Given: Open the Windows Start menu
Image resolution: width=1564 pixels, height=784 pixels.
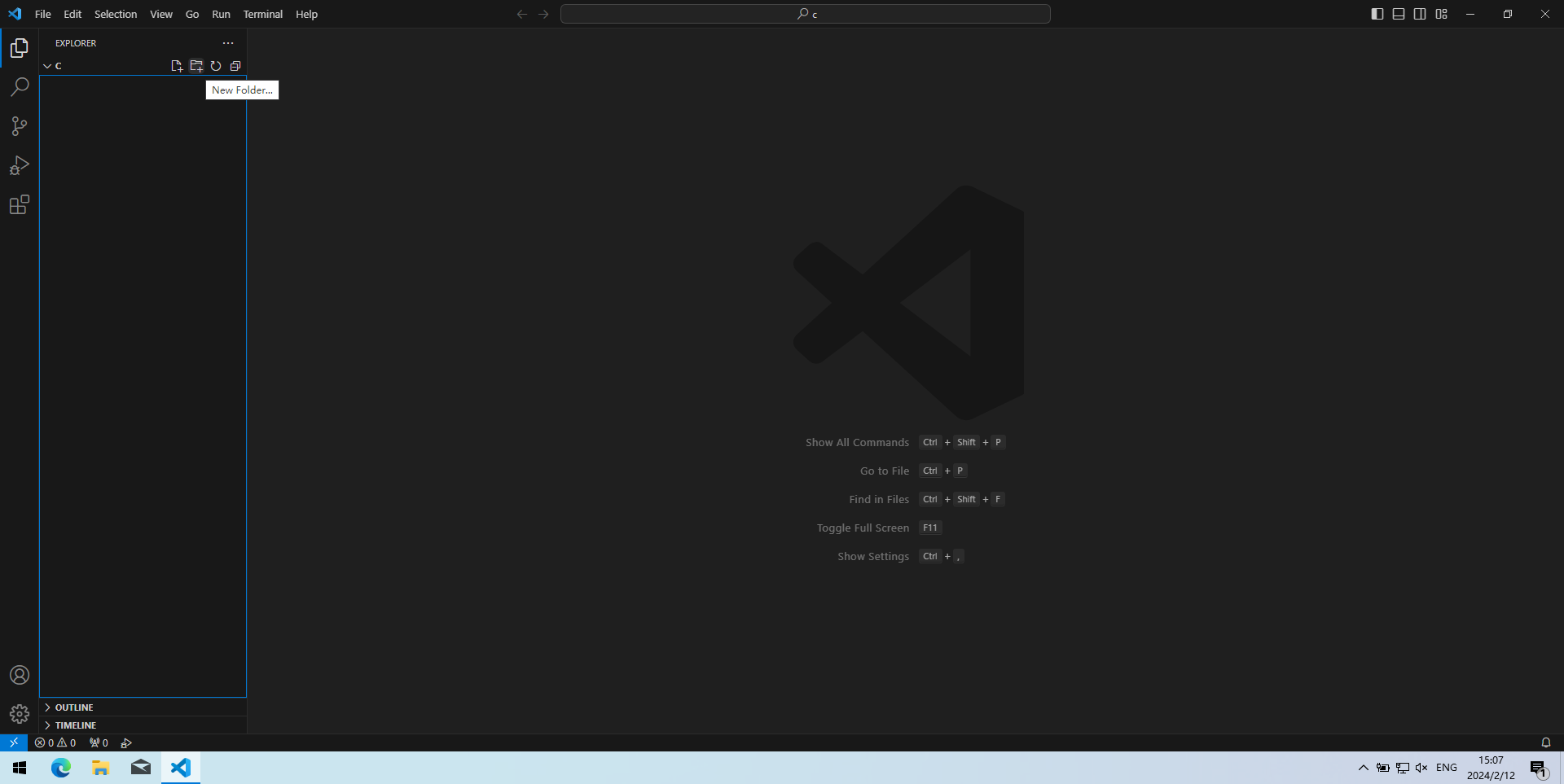Looking at the screenshot, I should [x=20, y=768].
